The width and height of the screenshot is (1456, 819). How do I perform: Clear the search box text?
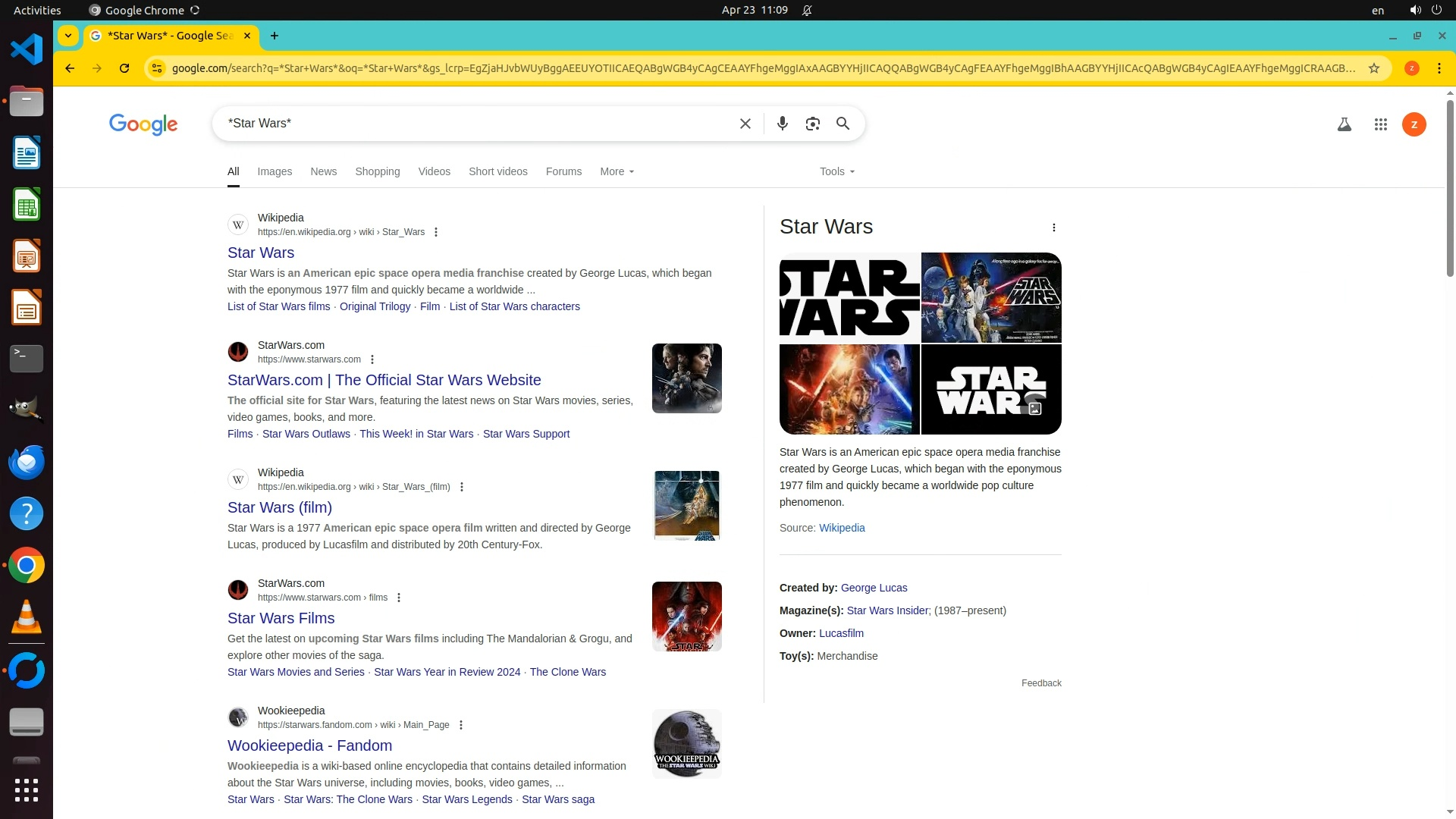coord(745,124)
